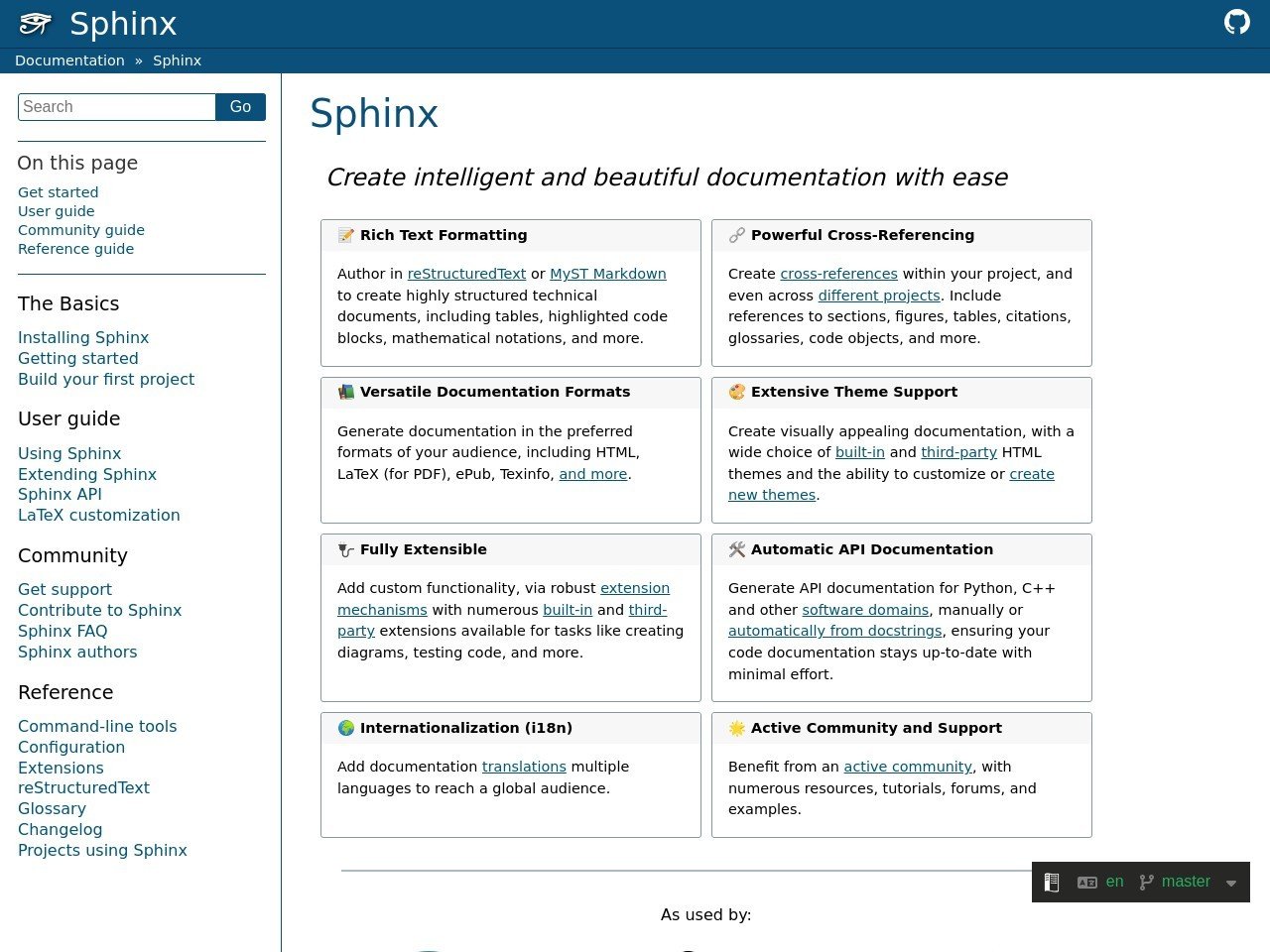Viewport: 1270px width, 952px height.
Task: Jump to User guide on this page
Action: [56, 211]
